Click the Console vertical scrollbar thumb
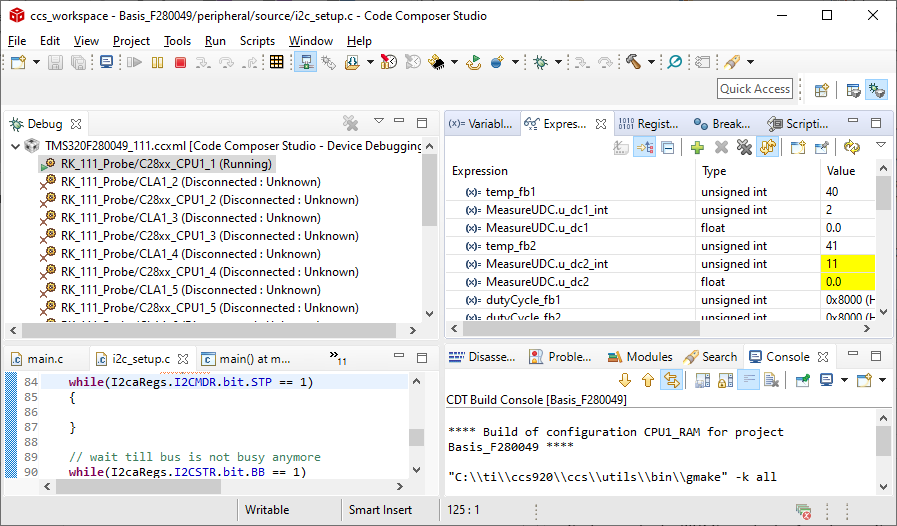Image resolution: width=897 pixels, height=526 pixels. point(883,442)
